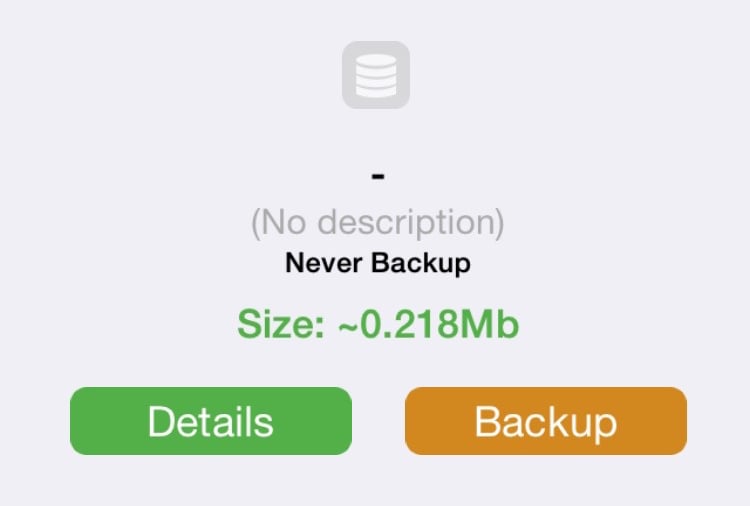Click the green 'Size: ~0.218Mb' text
Screen dimensions: 750x506
378,324
